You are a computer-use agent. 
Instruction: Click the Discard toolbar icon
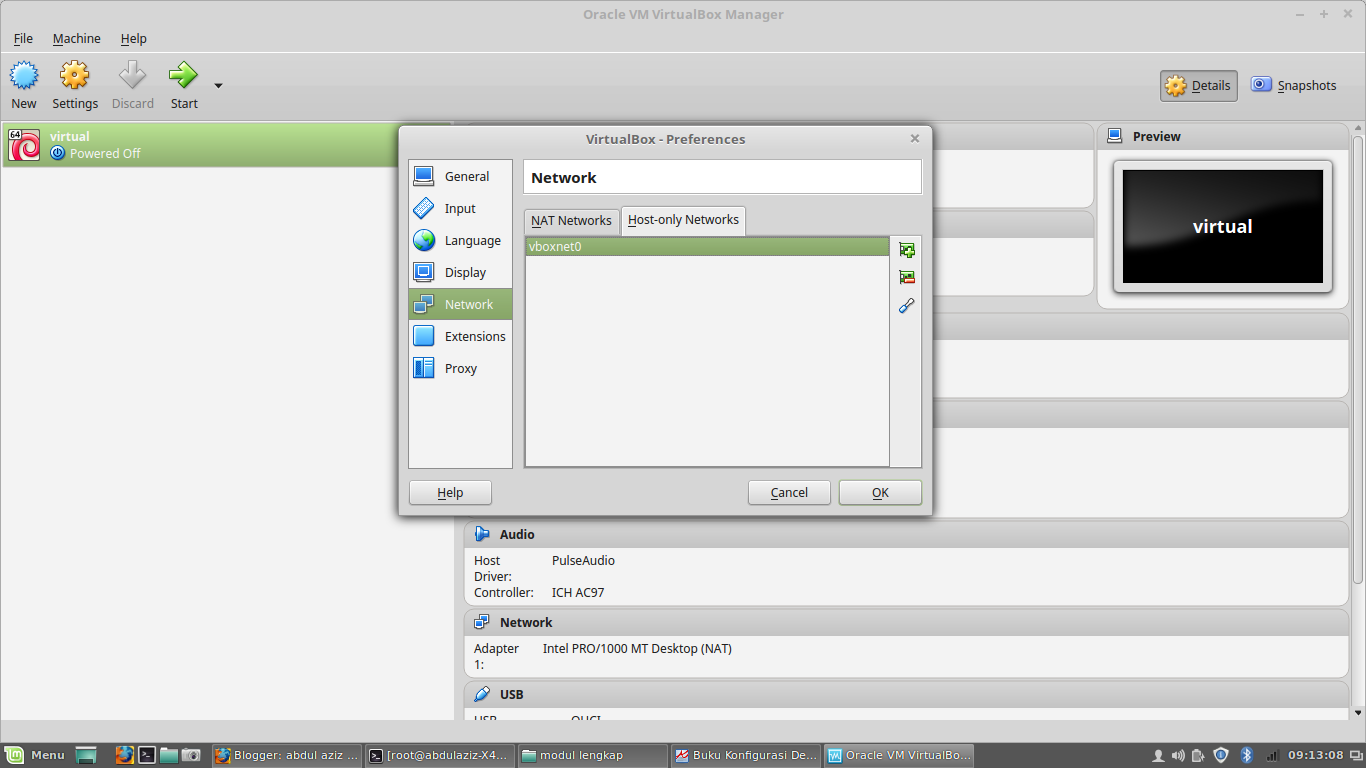pyautogui.click(x=132, y=75)
